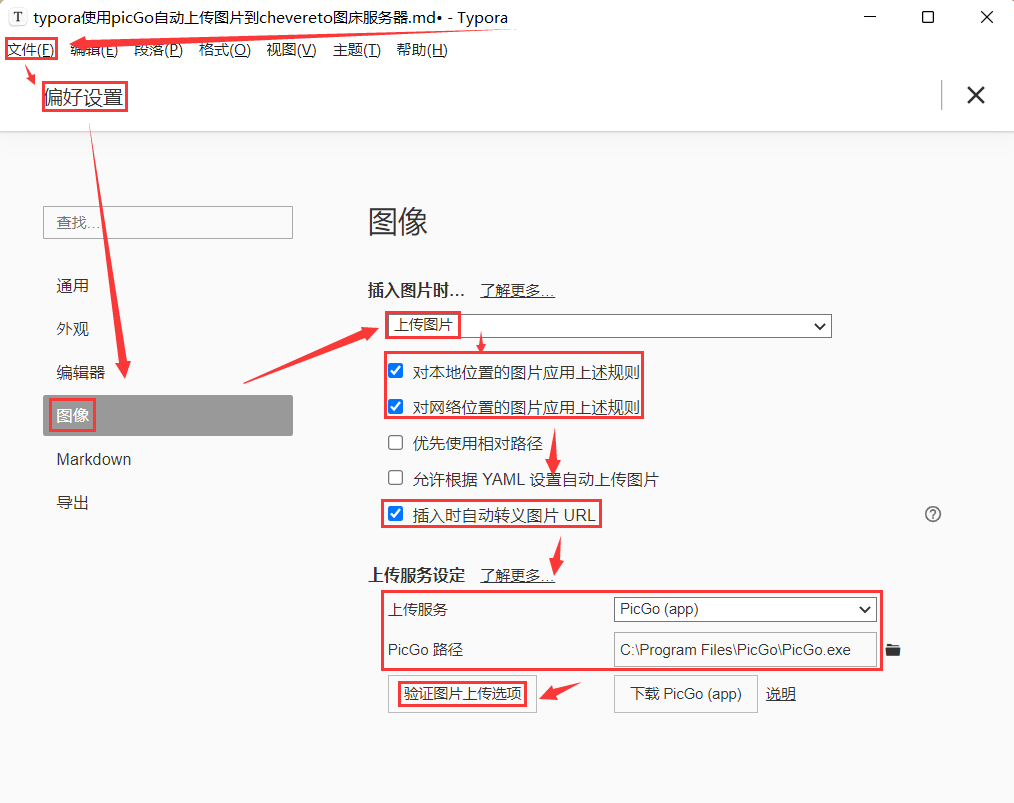Click the folder browse icon for PicGo path
The height and width of the screenshot is (803, 1014).
pyautogui.click(x=893, y=650)
